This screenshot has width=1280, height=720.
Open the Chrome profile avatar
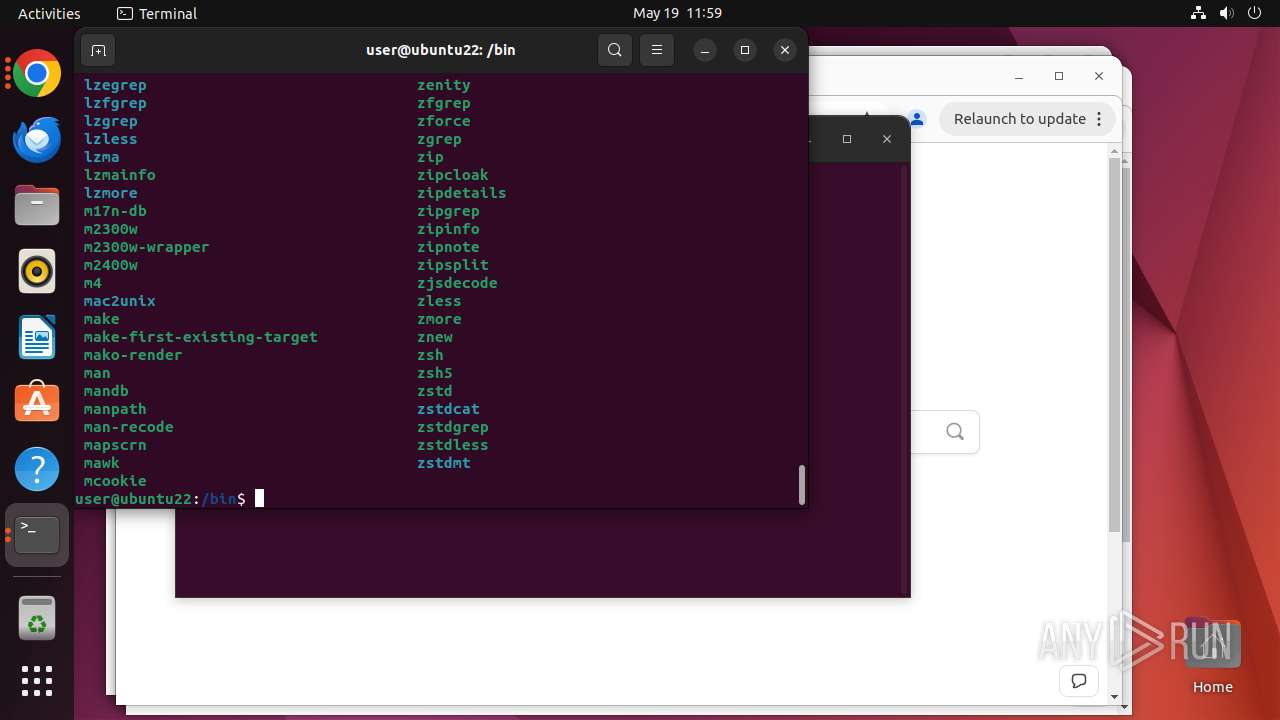click(917, 119)
